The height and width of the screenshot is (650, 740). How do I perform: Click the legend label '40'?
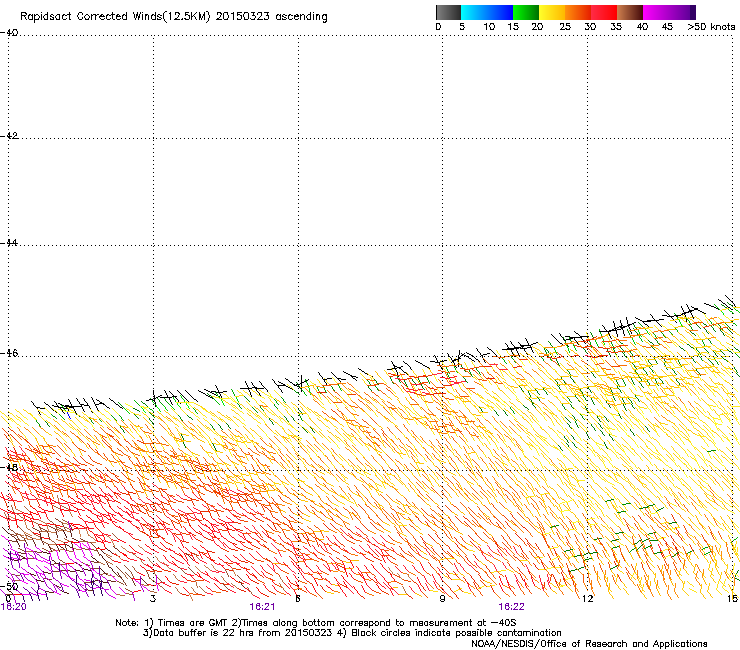coord(642,27)
